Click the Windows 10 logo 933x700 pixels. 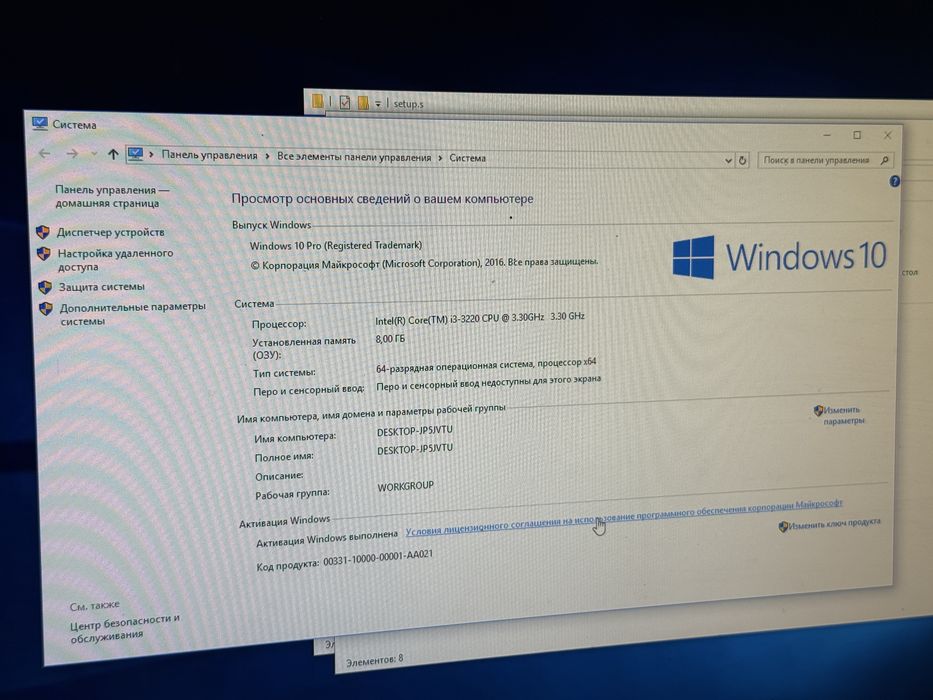(x=779, y=257)
